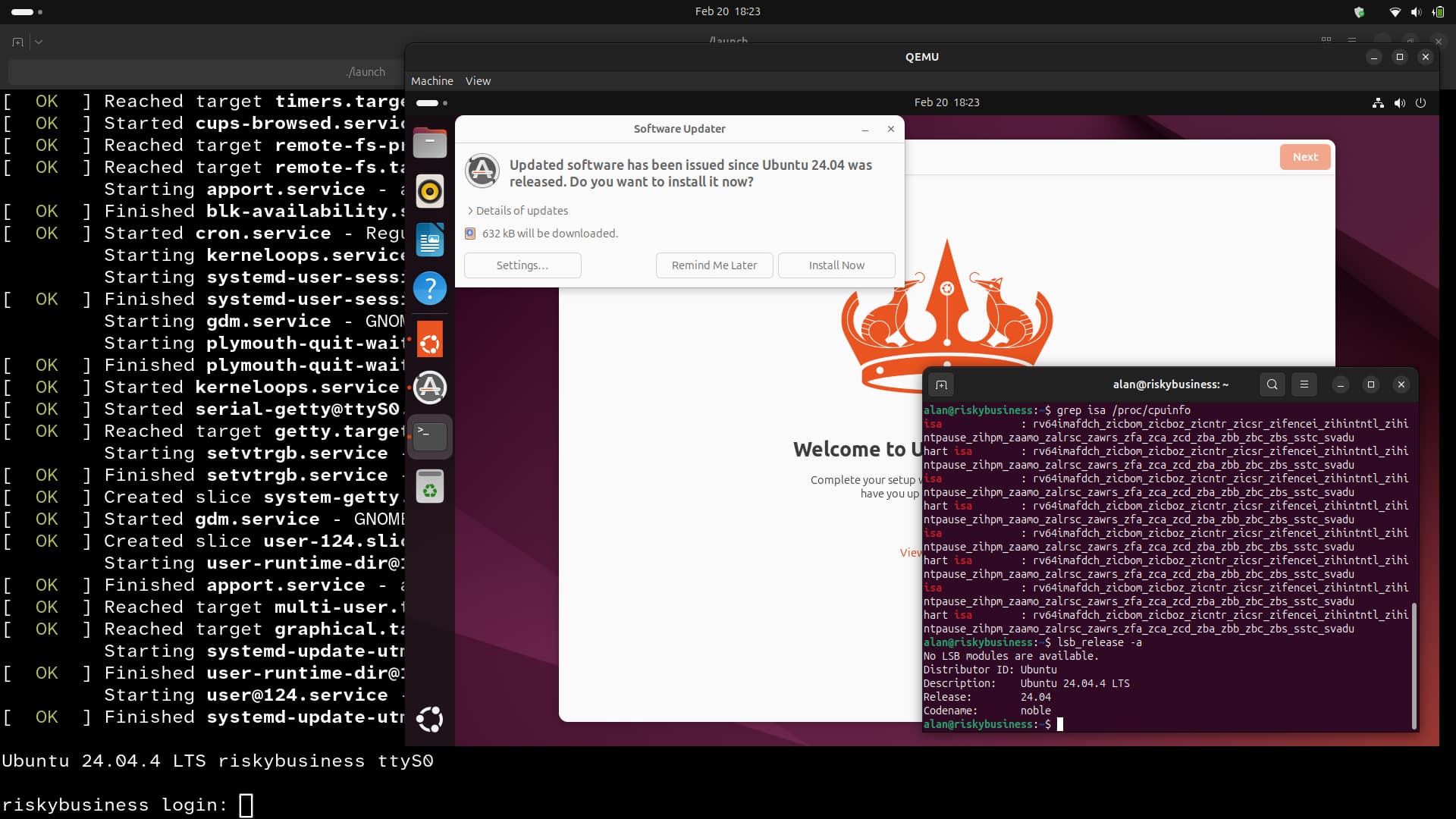Open the terminal hamburger menu

pyautogui.click(x=1304, y=384)
